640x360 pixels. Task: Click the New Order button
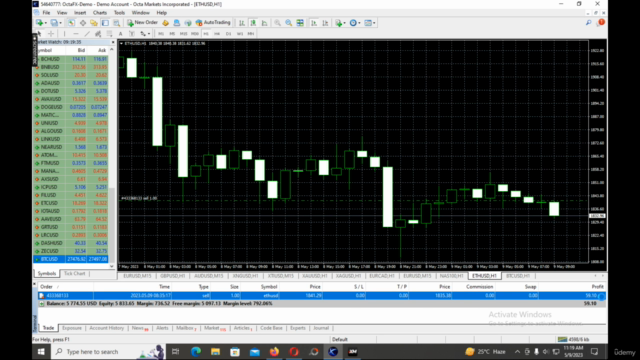tap(142, 22)
